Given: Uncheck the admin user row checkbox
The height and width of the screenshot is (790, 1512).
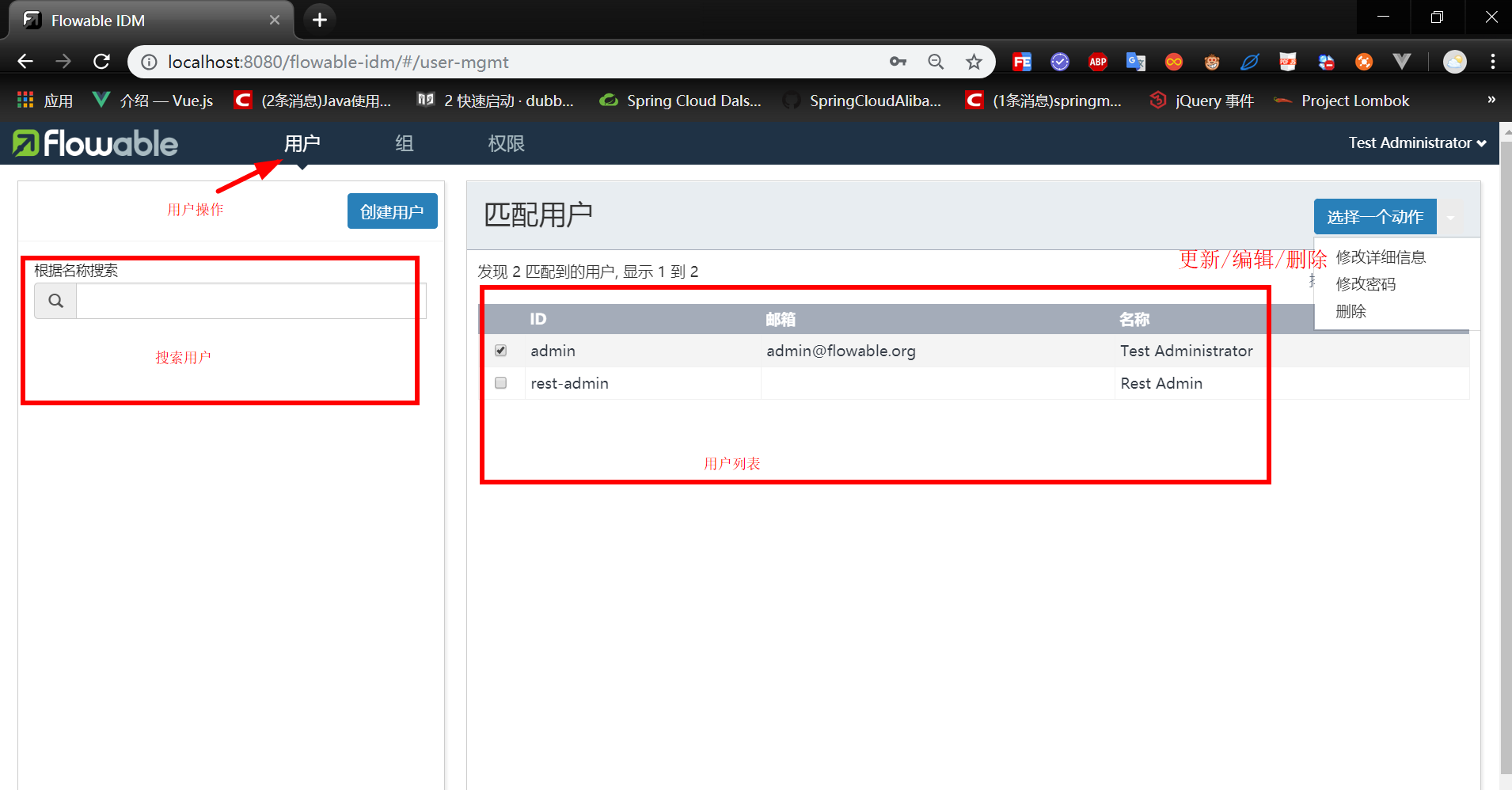Looking at the screenshot, I should pos(500,350).
